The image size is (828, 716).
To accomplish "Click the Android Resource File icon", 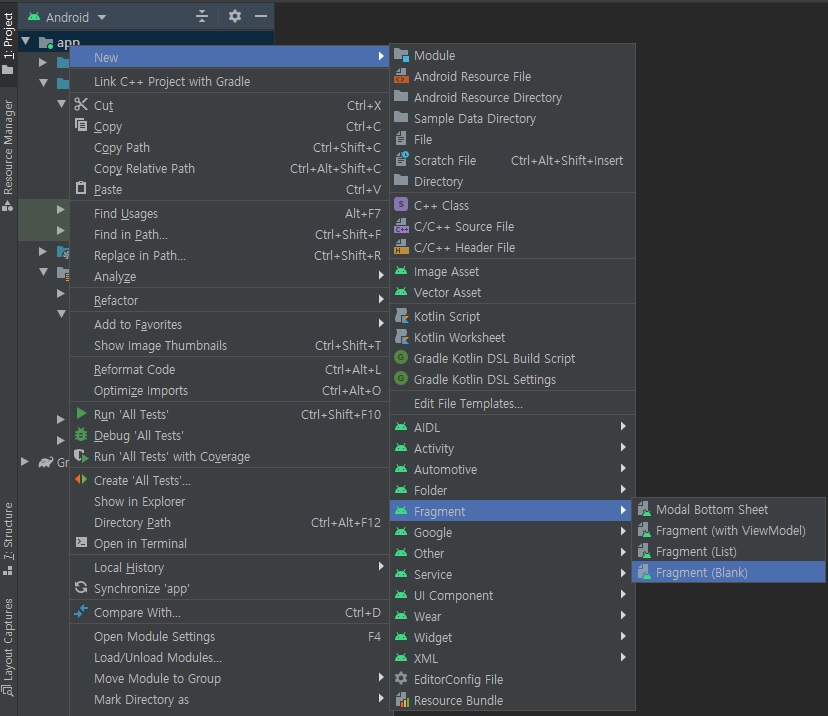I will 401,76.
